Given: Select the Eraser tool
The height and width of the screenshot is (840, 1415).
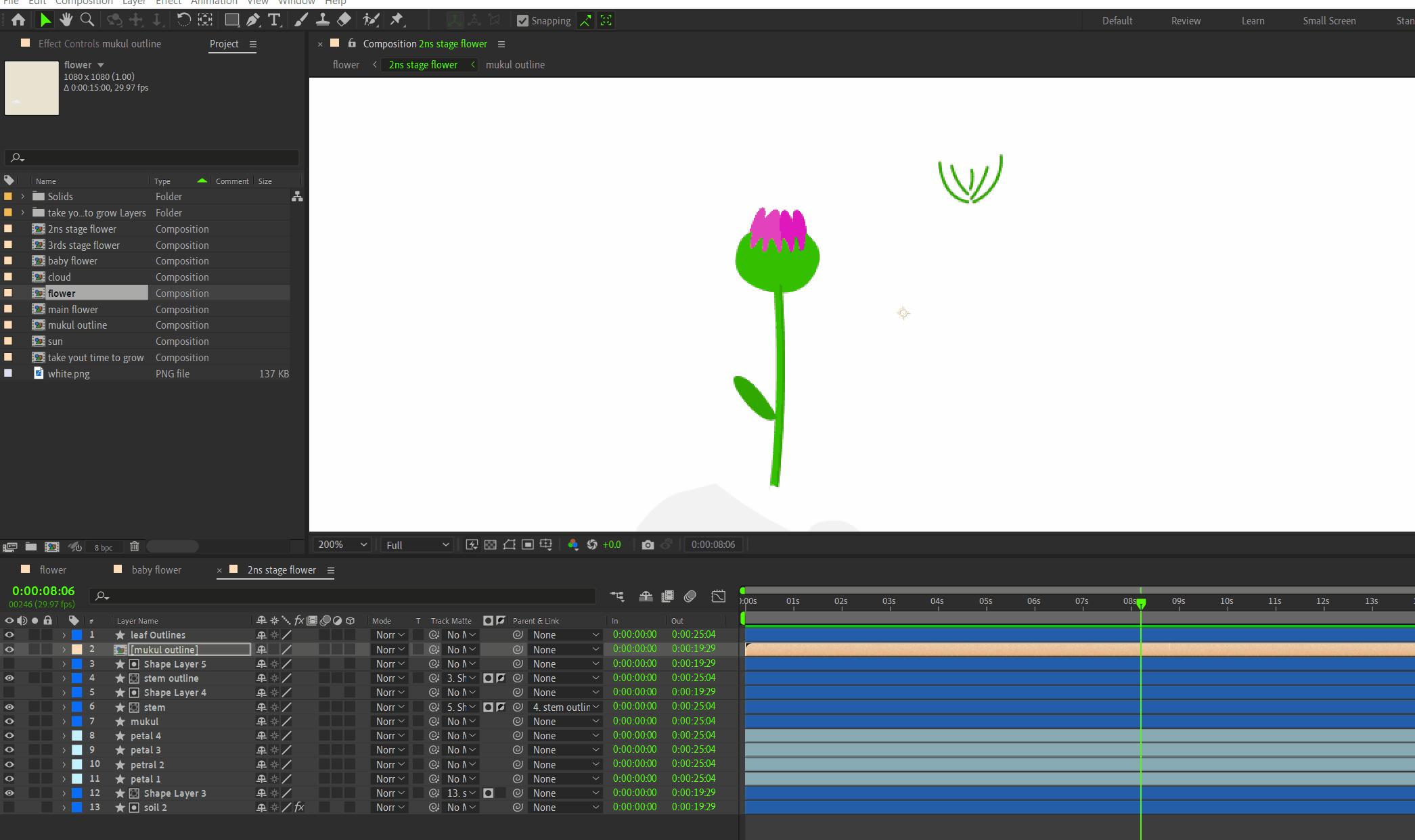Looking at the screenshot, I should point(344,20).
